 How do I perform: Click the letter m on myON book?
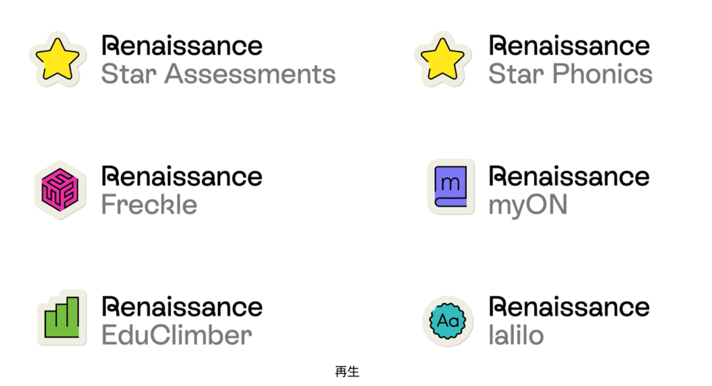[x=450, y=183]
